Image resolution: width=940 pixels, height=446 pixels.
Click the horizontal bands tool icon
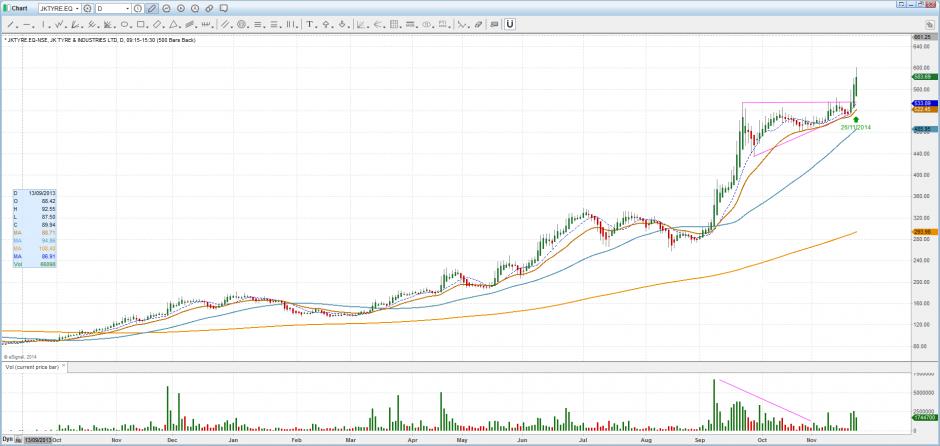click(410, 24)
